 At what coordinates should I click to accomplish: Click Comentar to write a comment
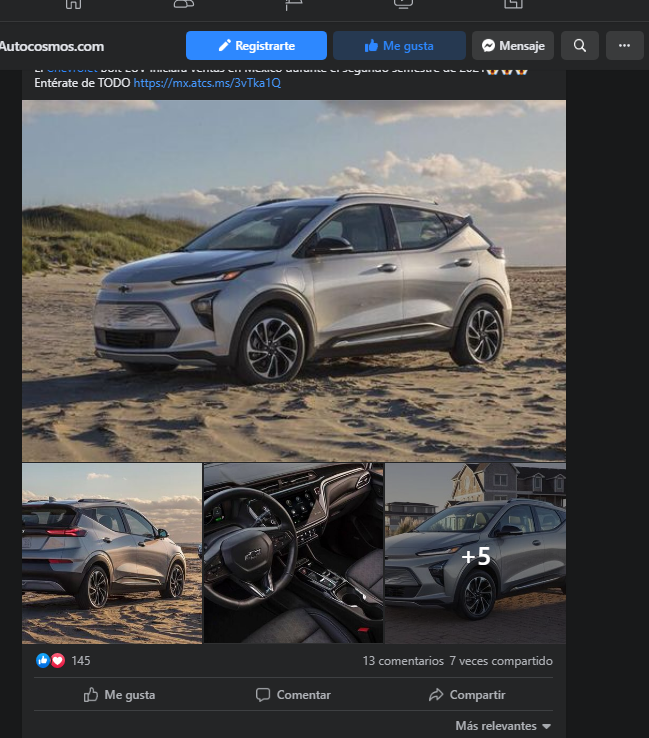(293, 695)
